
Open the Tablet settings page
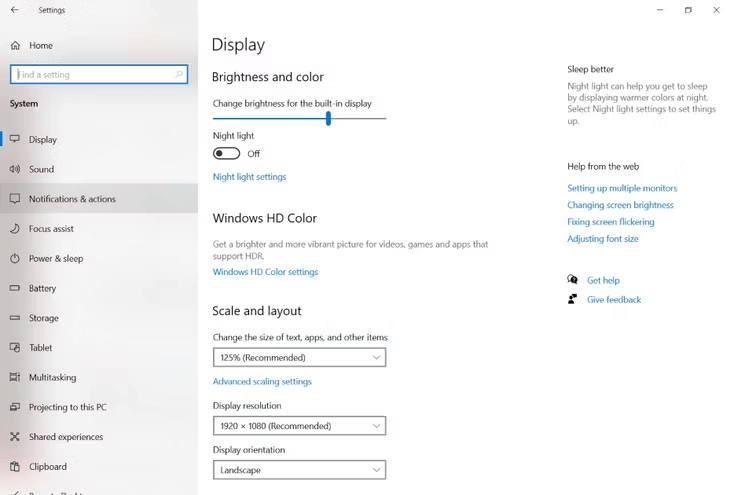coord(99,348)
